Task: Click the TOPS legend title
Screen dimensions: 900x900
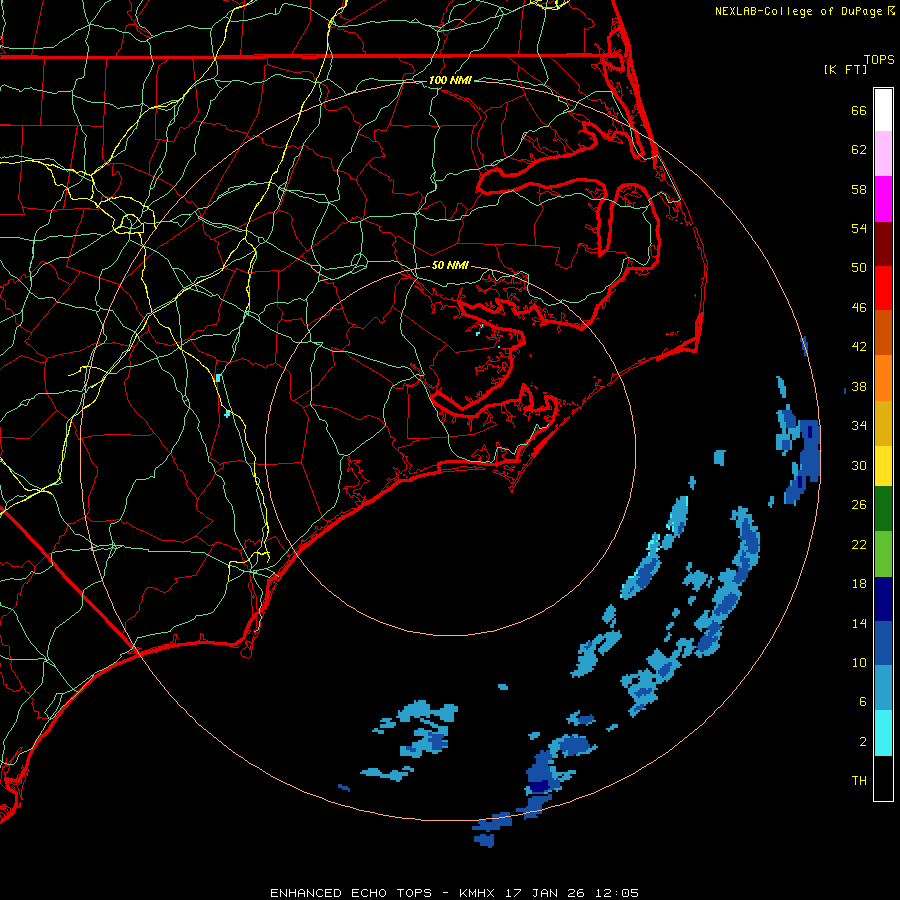Action: 879,59
